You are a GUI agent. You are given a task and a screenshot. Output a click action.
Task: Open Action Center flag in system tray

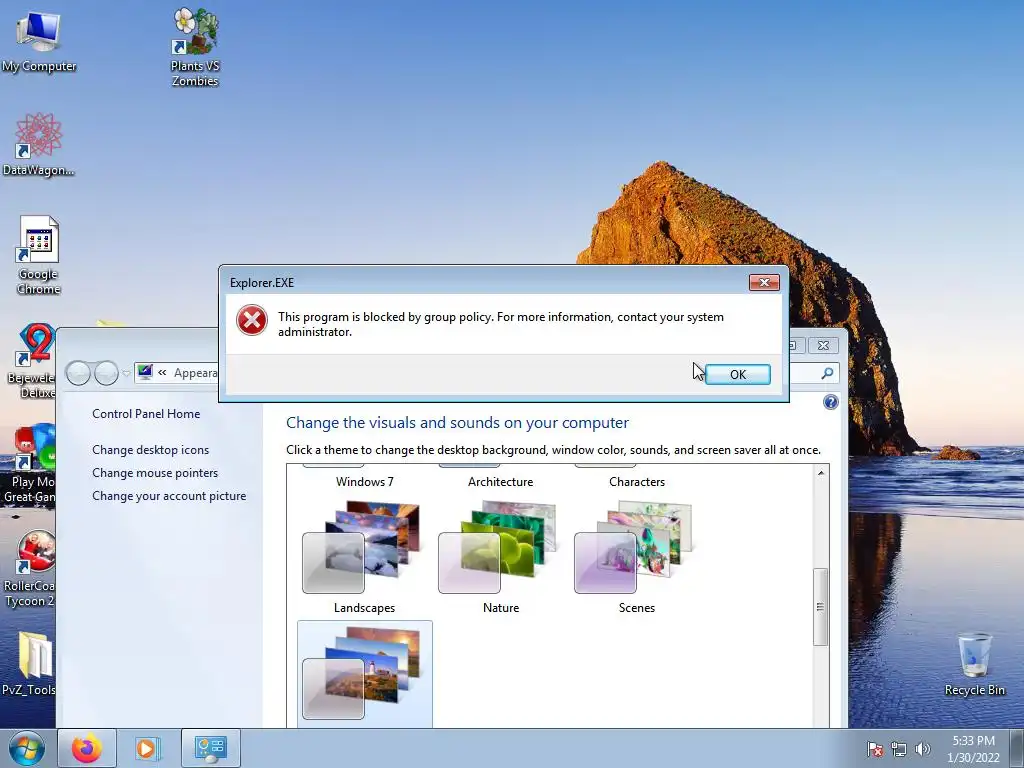(875, 749)
